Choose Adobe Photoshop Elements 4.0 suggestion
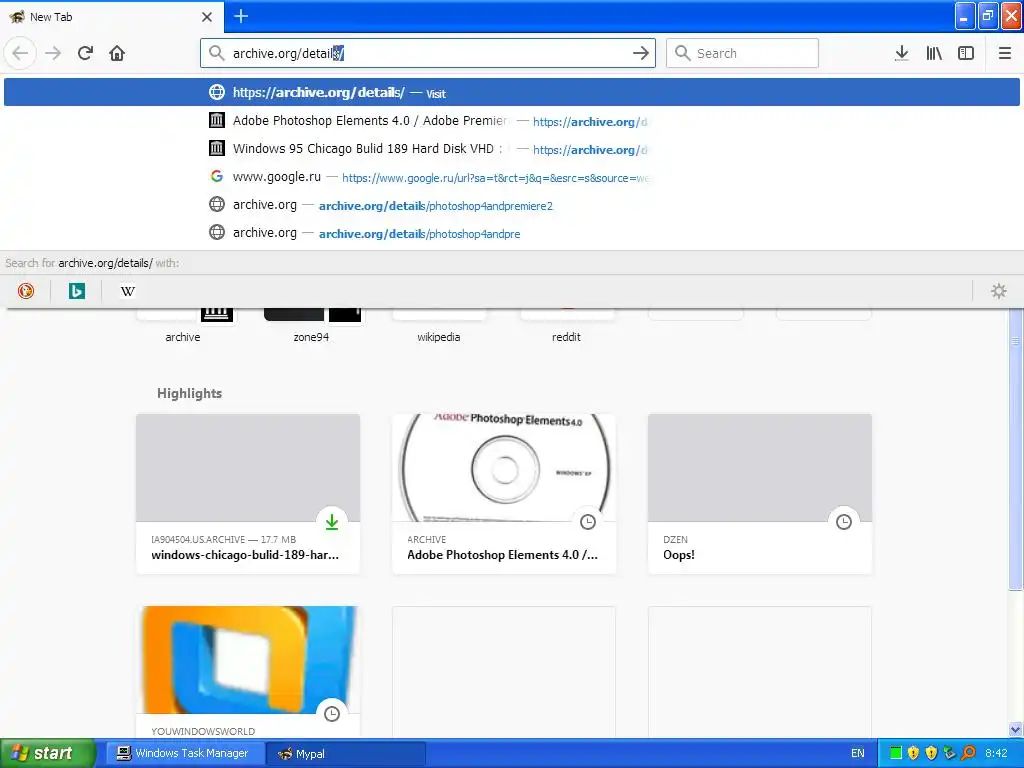Viewport: 1024px width, 768px height. point(511,121)
